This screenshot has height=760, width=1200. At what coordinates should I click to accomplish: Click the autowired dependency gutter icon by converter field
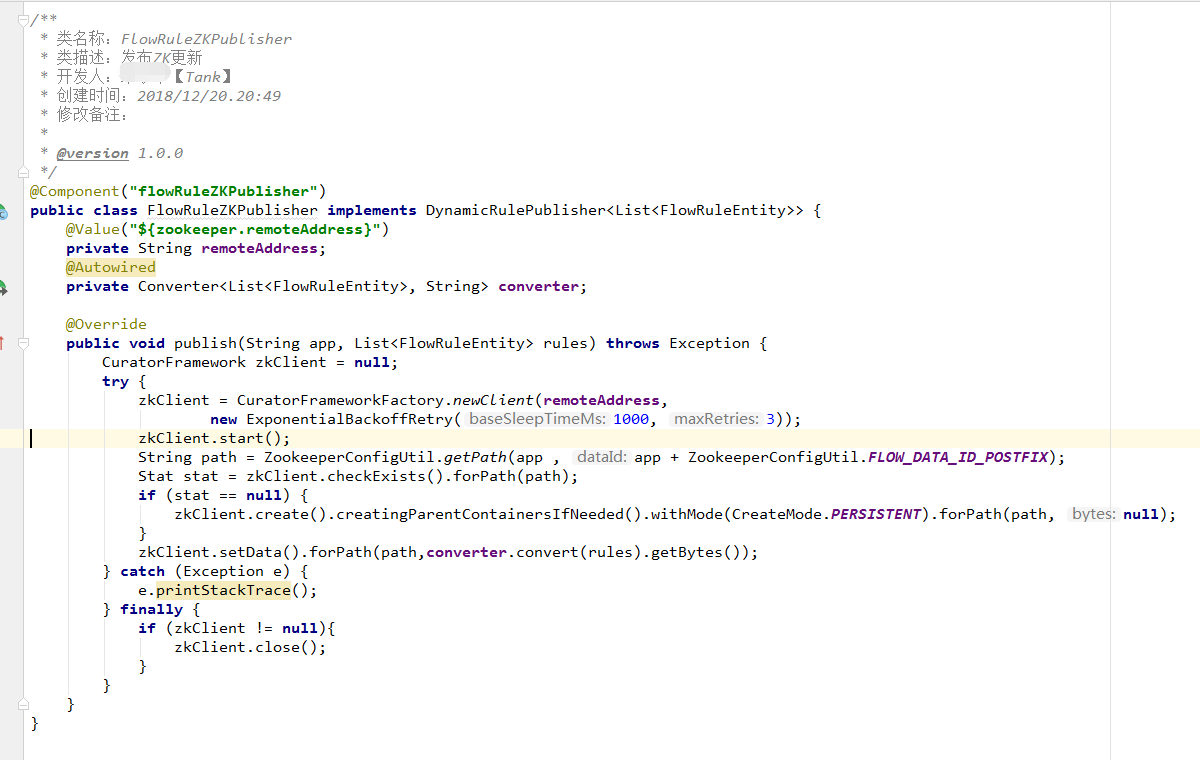point(3,287)
